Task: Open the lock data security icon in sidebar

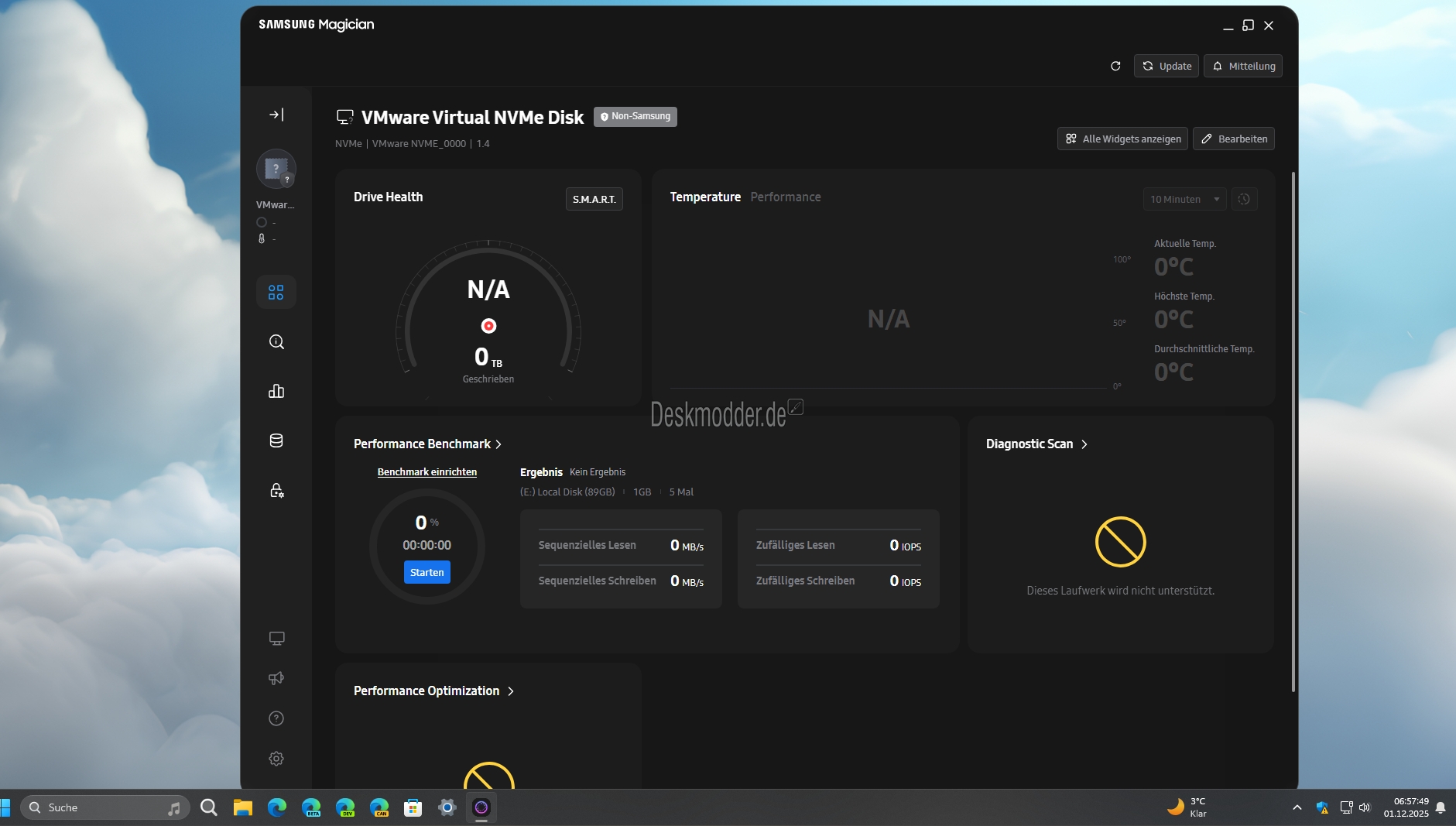Action: pyautogui.click(x=276, y=491)
